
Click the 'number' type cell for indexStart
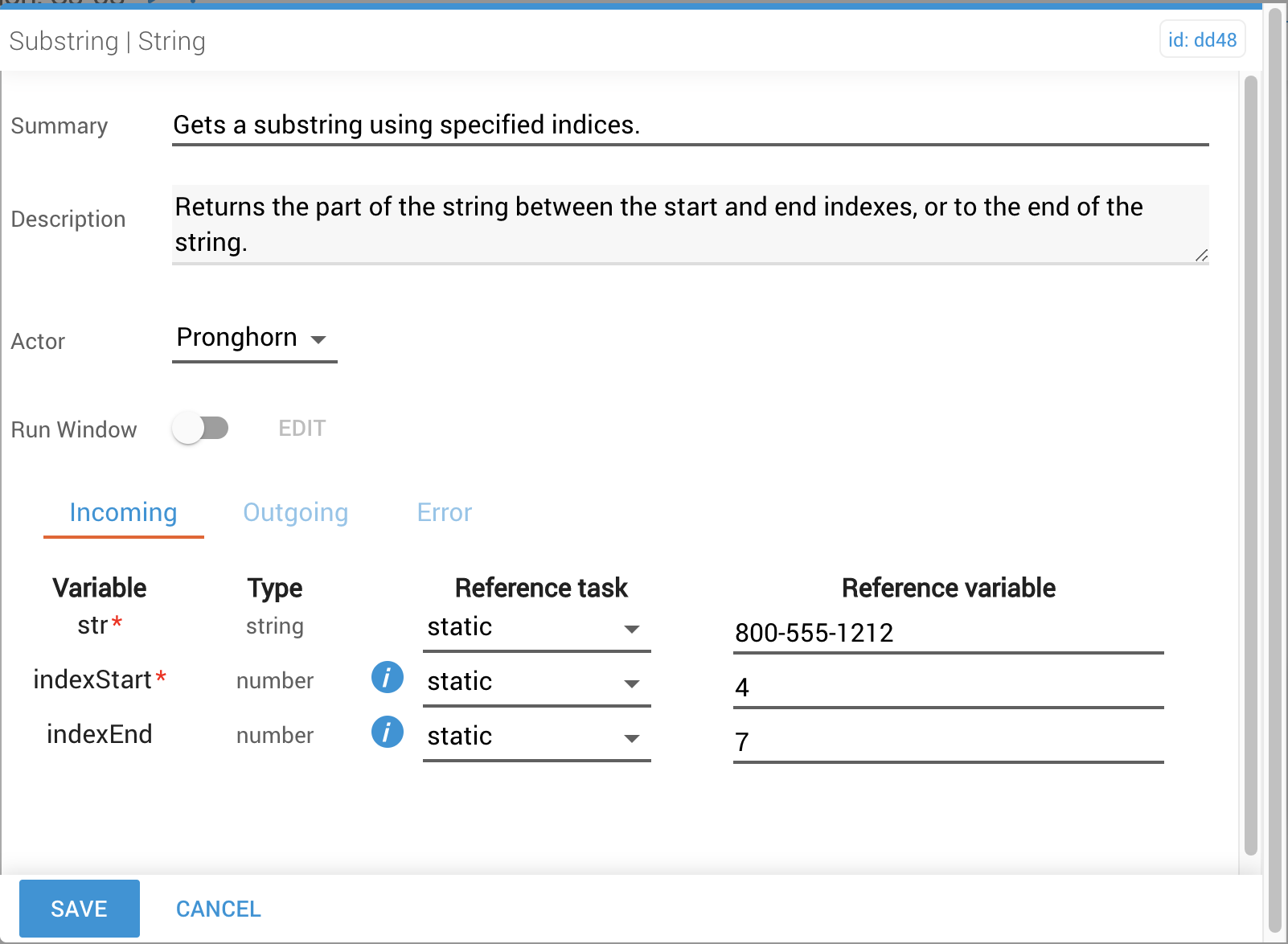275,681
